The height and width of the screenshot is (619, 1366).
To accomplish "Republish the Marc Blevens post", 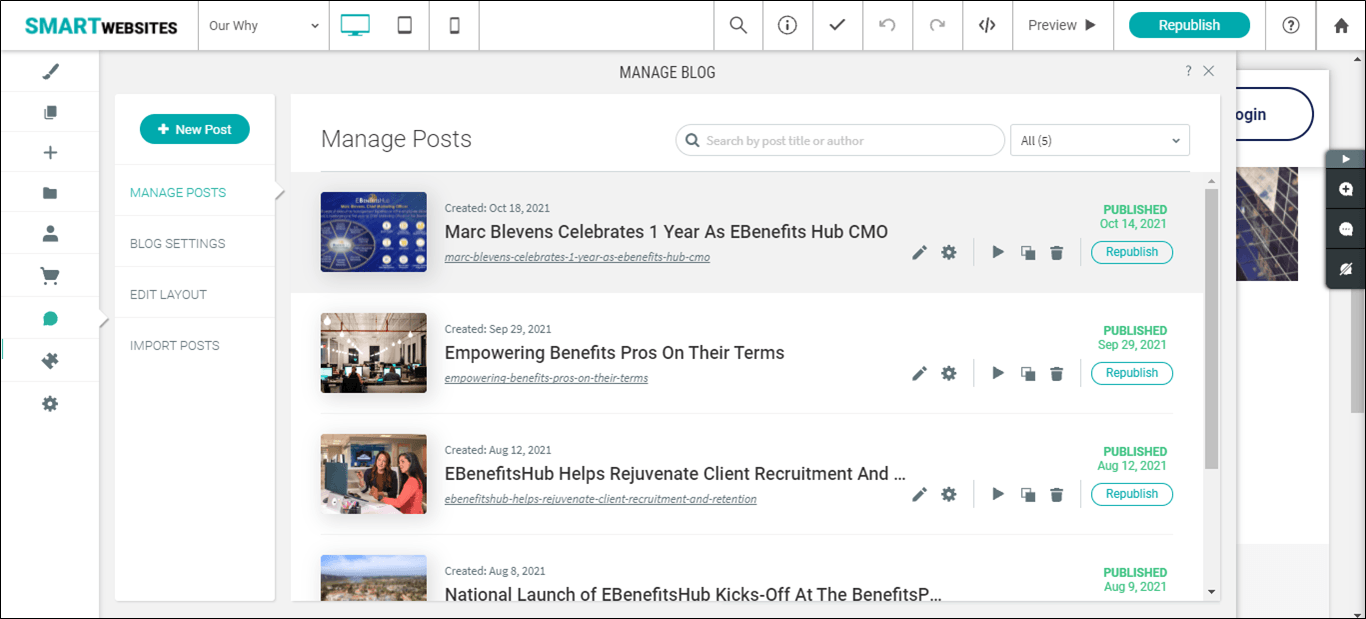I will point(1132,252).
